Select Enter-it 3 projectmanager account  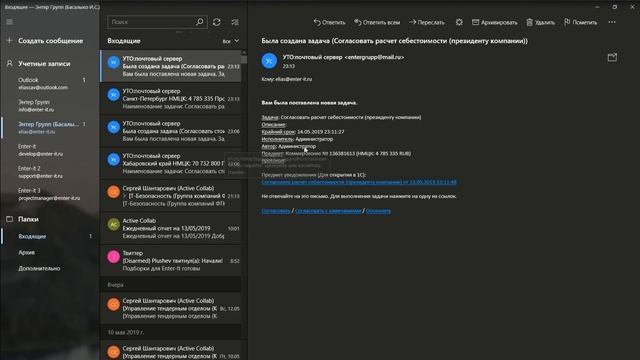click(51, 194)
